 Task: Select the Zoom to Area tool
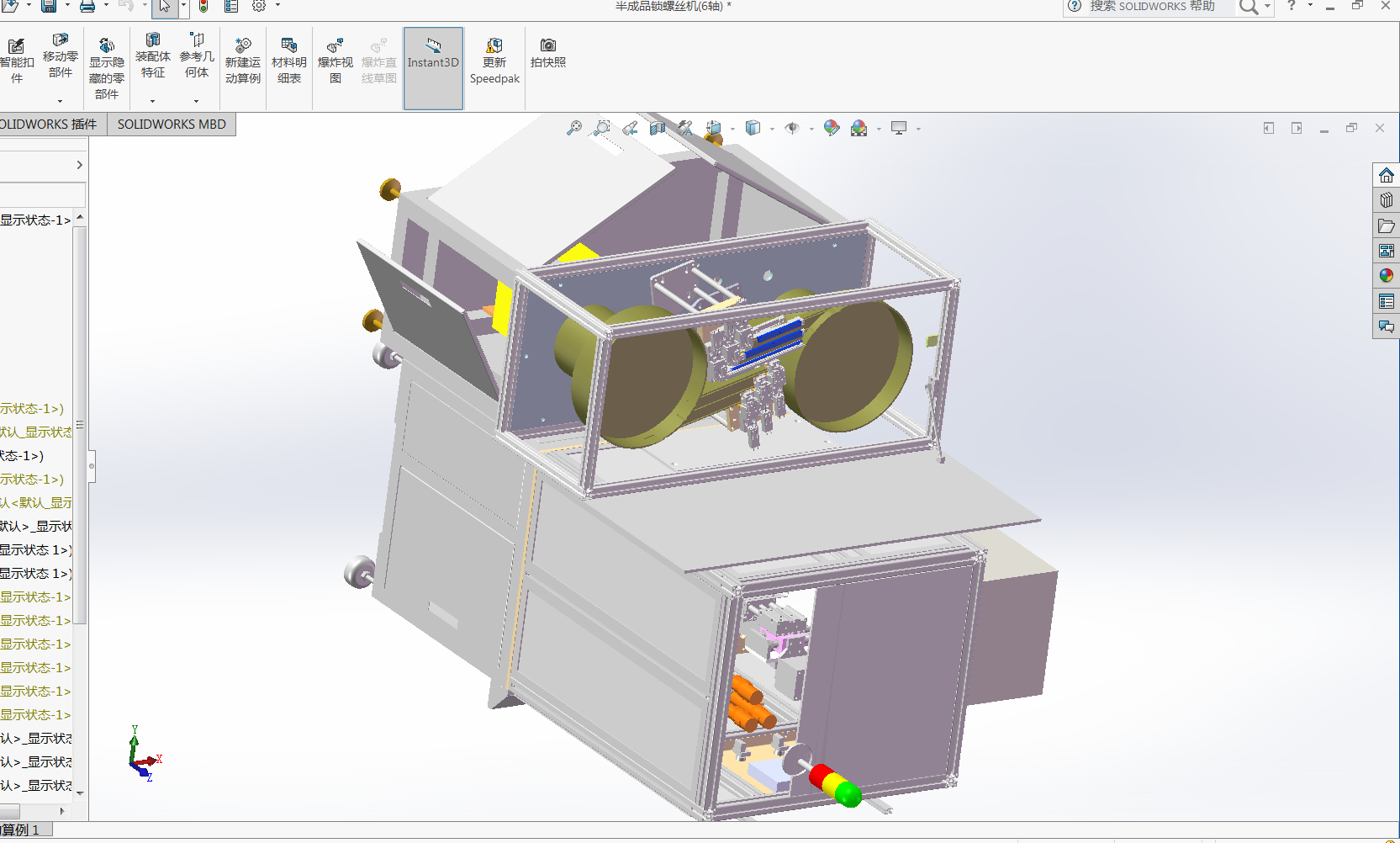coord(602,128)
